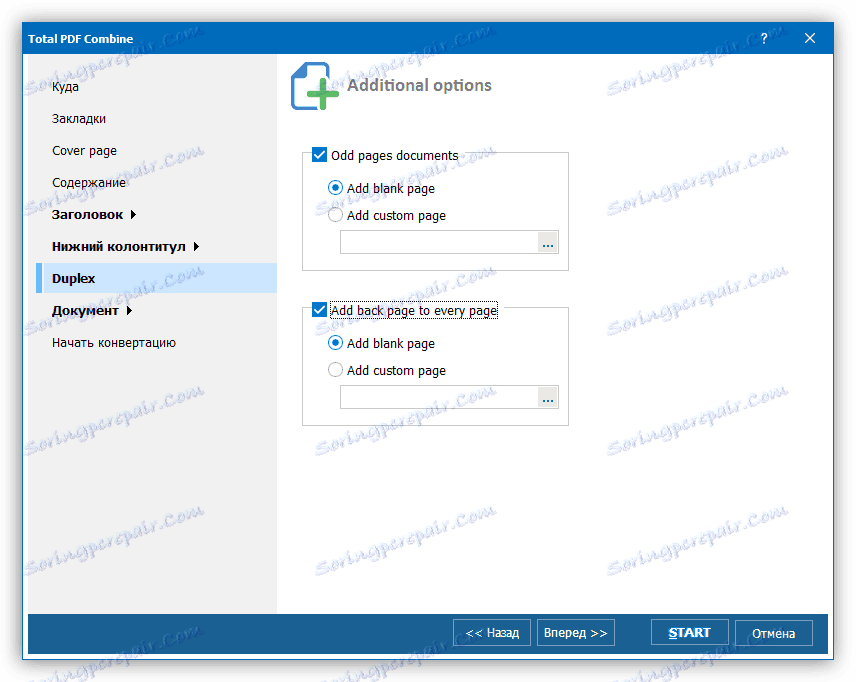Click the Additional options document-plus icon
Image resolution: width=856 pixels, height=682 pixels.
314,86
